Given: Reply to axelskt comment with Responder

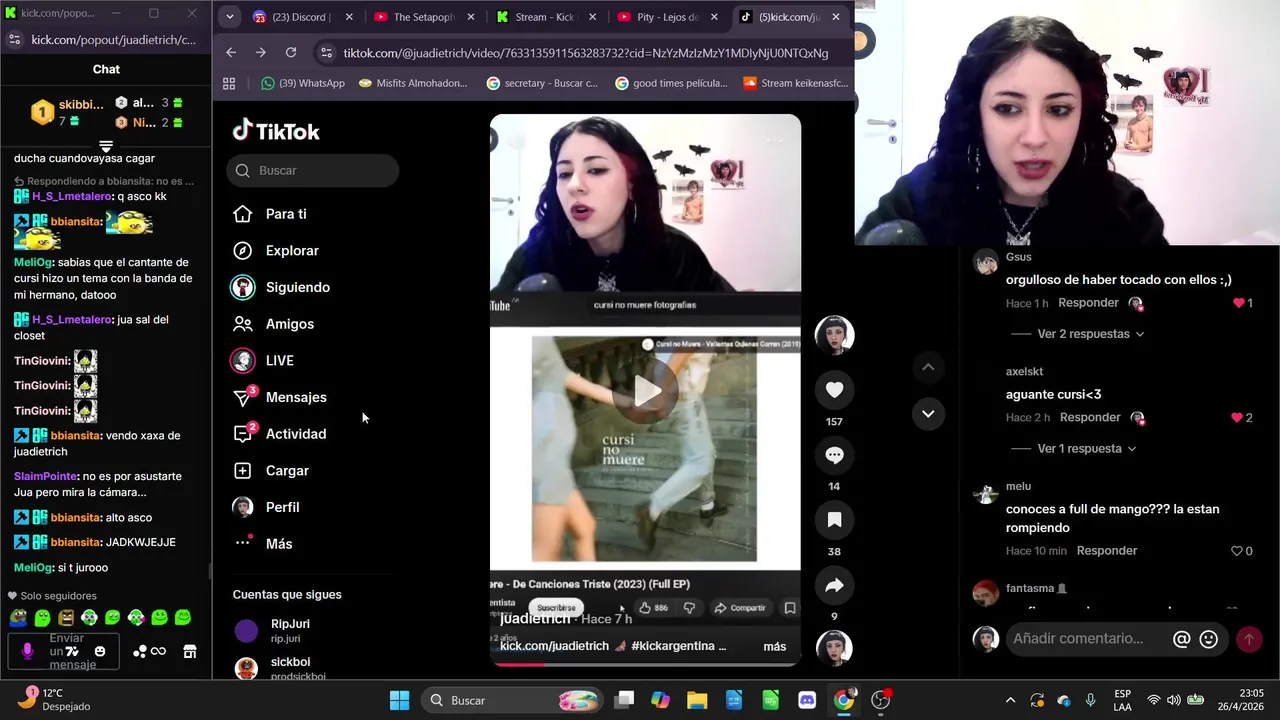Looking at the screenshot, I should pos(1090,418).
